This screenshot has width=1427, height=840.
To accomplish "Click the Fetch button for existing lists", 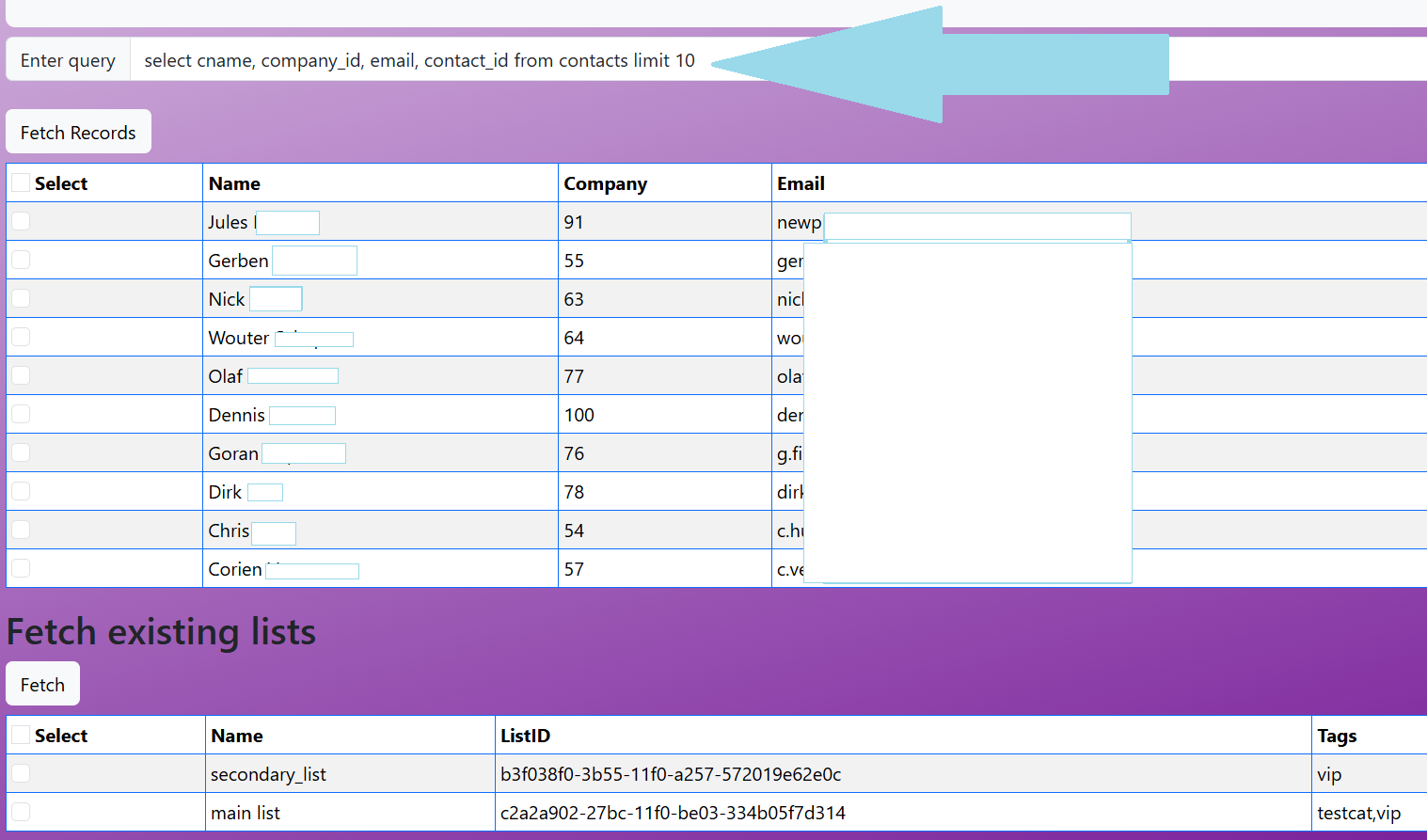I will pyautogui.click(x=42, y=685).
